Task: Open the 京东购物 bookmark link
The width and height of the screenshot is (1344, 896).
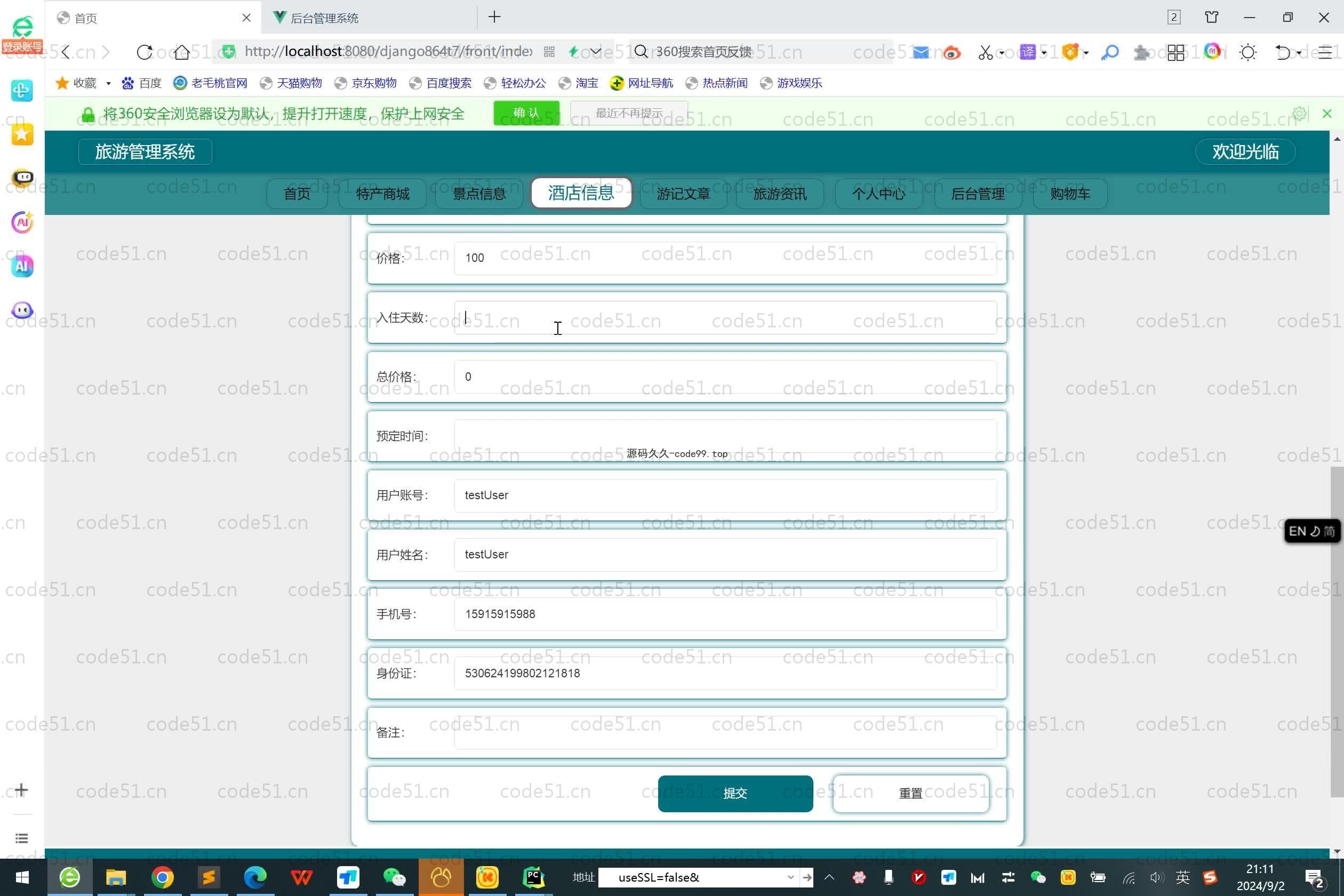Action: click(x=366, y=83)
